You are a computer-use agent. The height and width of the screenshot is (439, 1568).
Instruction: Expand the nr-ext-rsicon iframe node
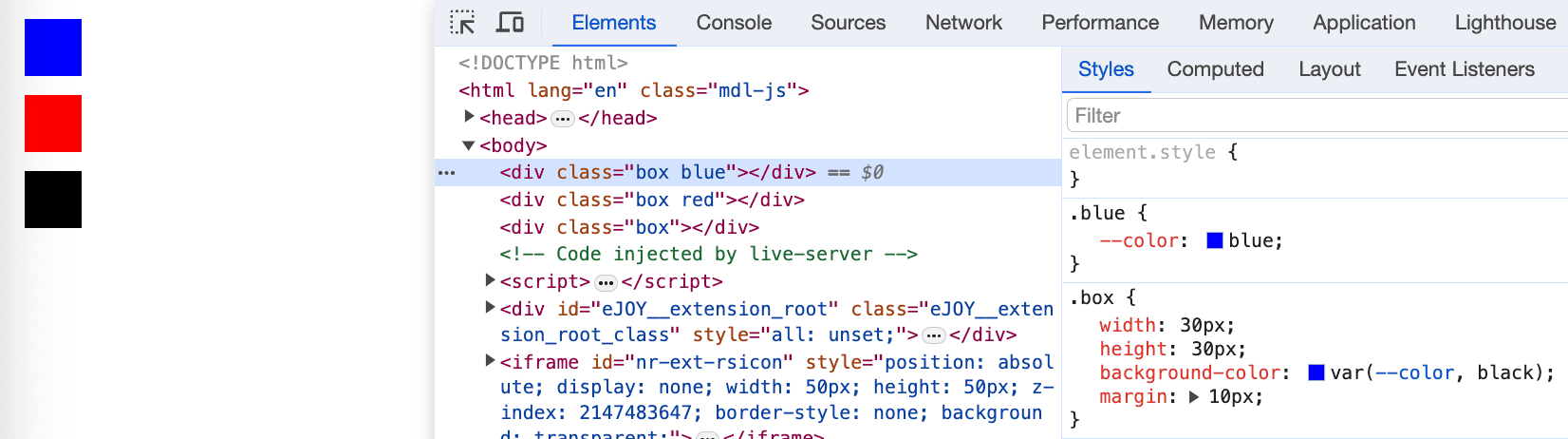(490, 361)
